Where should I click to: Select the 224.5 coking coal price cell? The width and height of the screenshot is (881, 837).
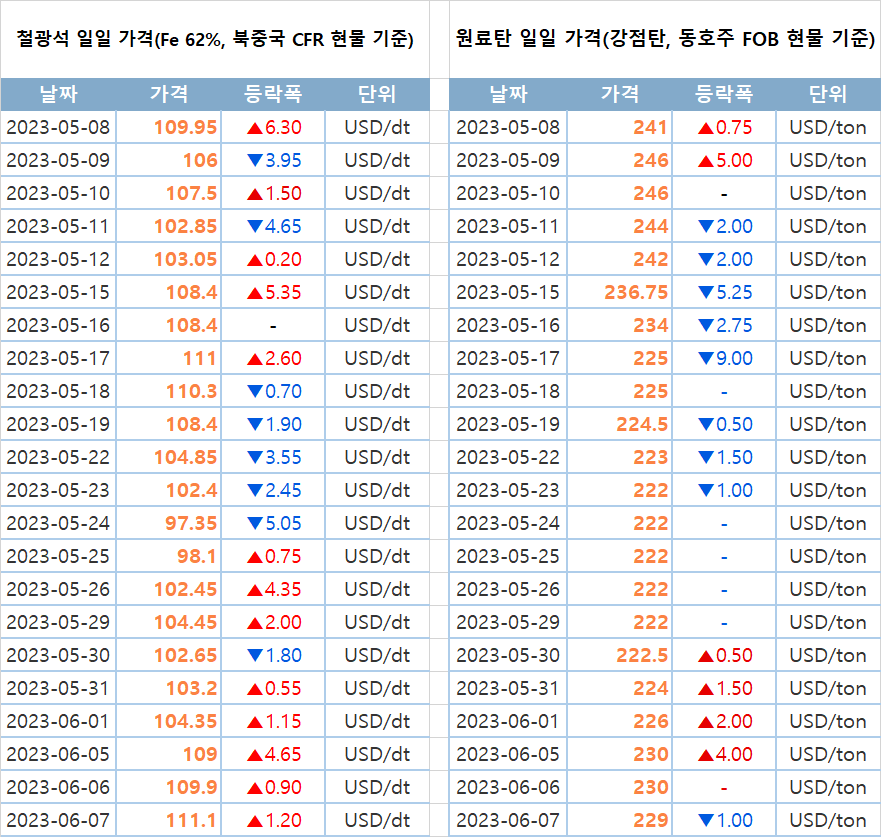click(642, 424)
